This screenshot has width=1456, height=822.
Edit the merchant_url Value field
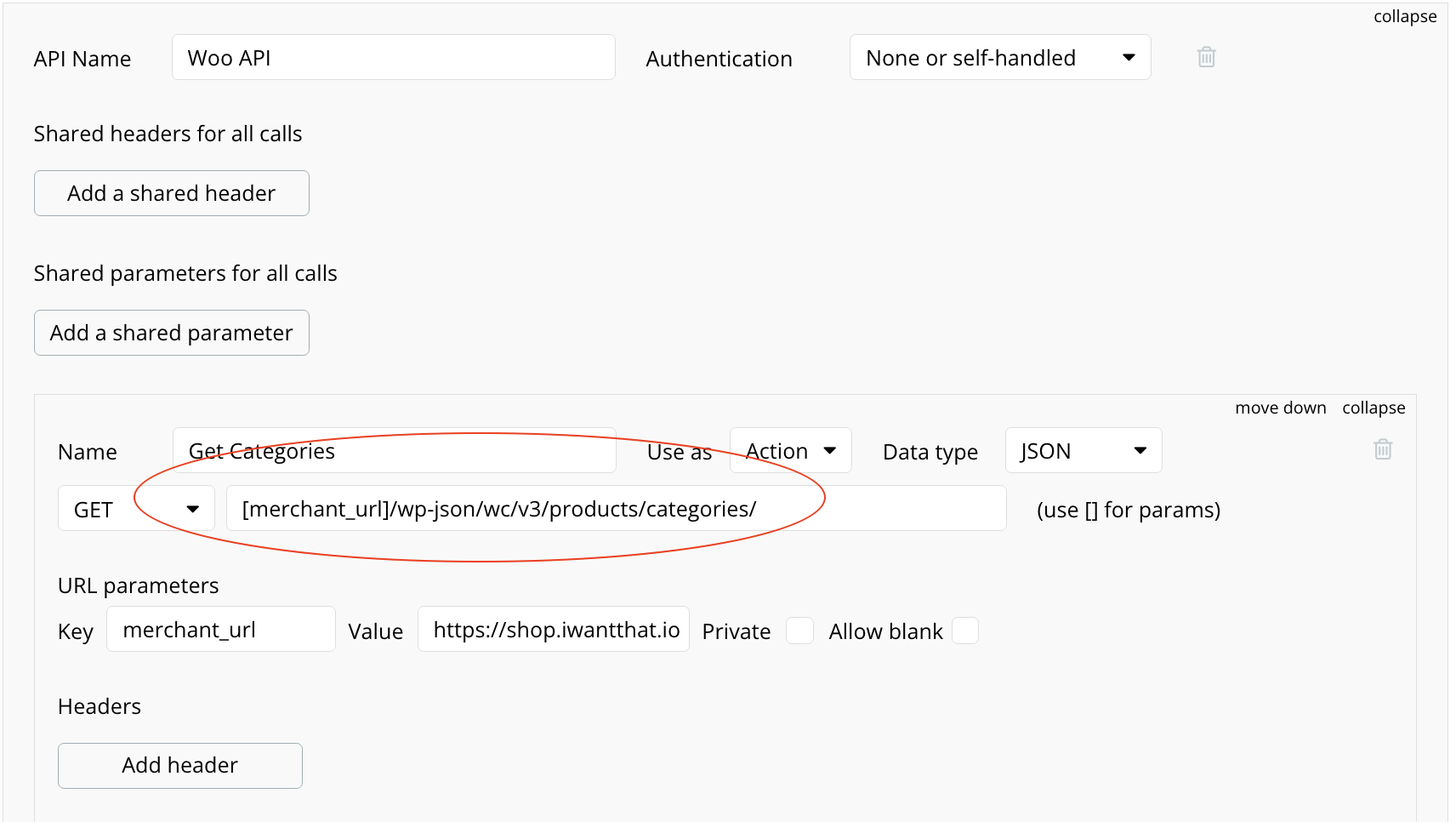553,630
